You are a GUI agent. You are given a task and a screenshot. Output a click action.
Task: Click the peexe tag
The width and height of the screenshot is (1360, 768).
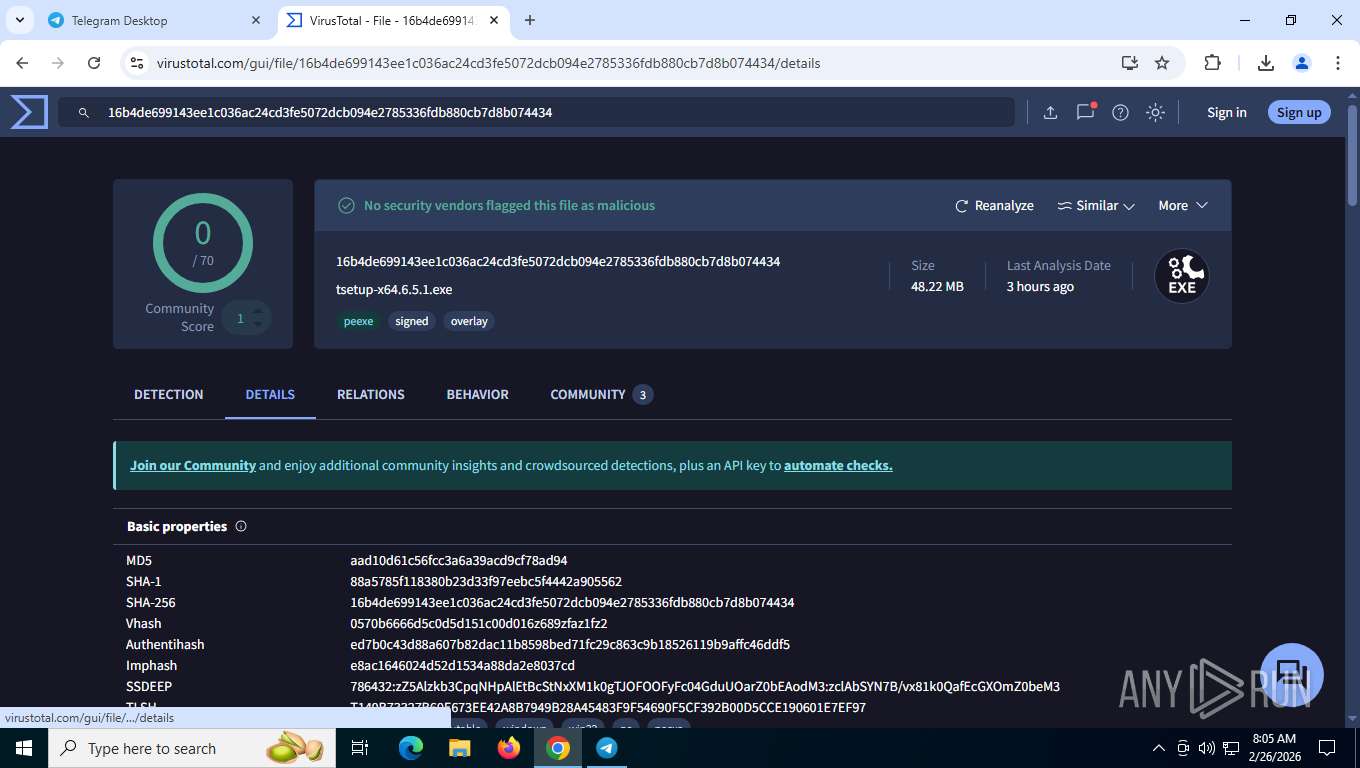(x=359, y=321)
